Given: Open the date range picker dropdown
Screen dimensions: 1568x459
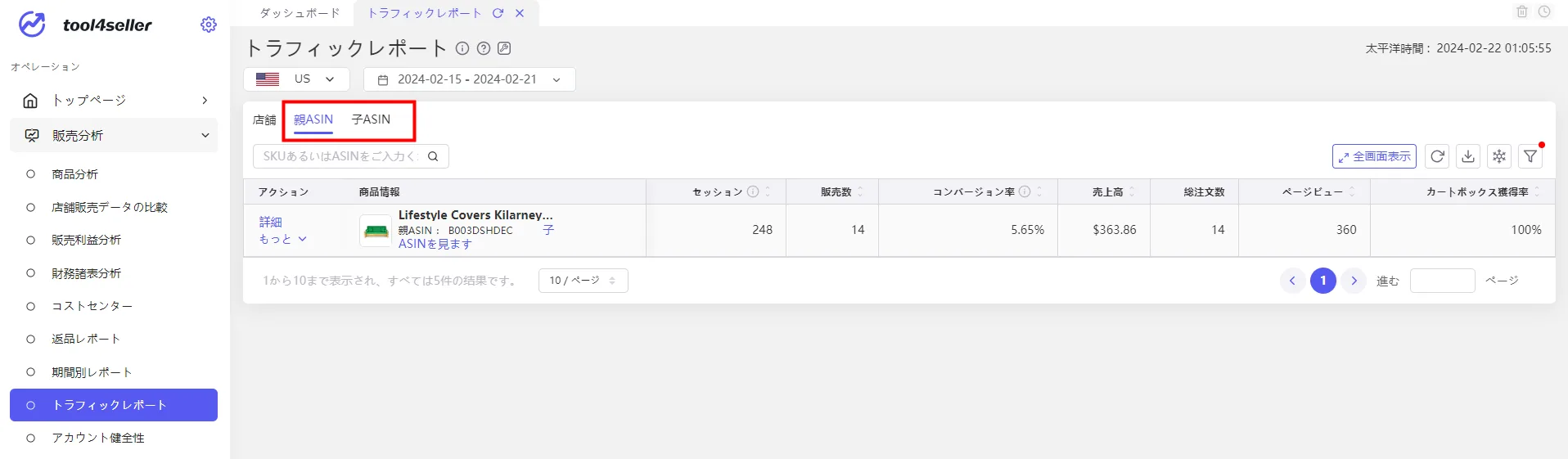Looking at the screenshot, I should point(470,79).
